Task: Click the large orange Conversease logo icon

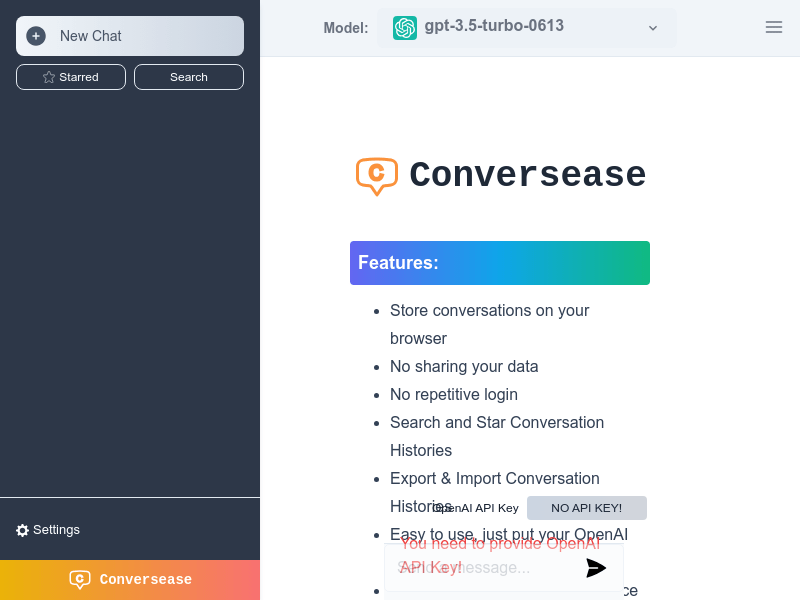Action: (377, 176)
